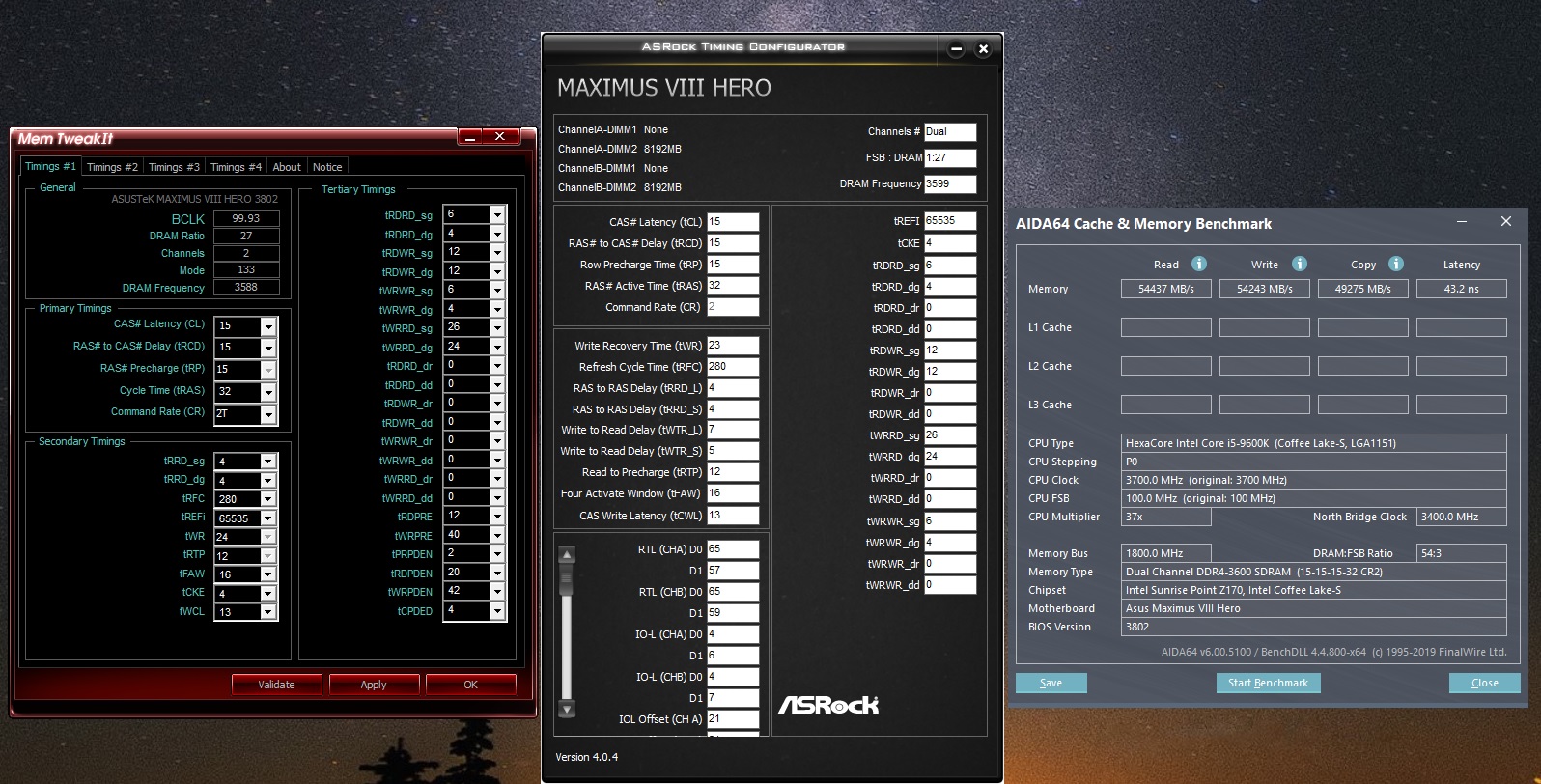Click CPU Type value in AIDA64
Screen dimensions: 1541x784
tap(1314, 443)
